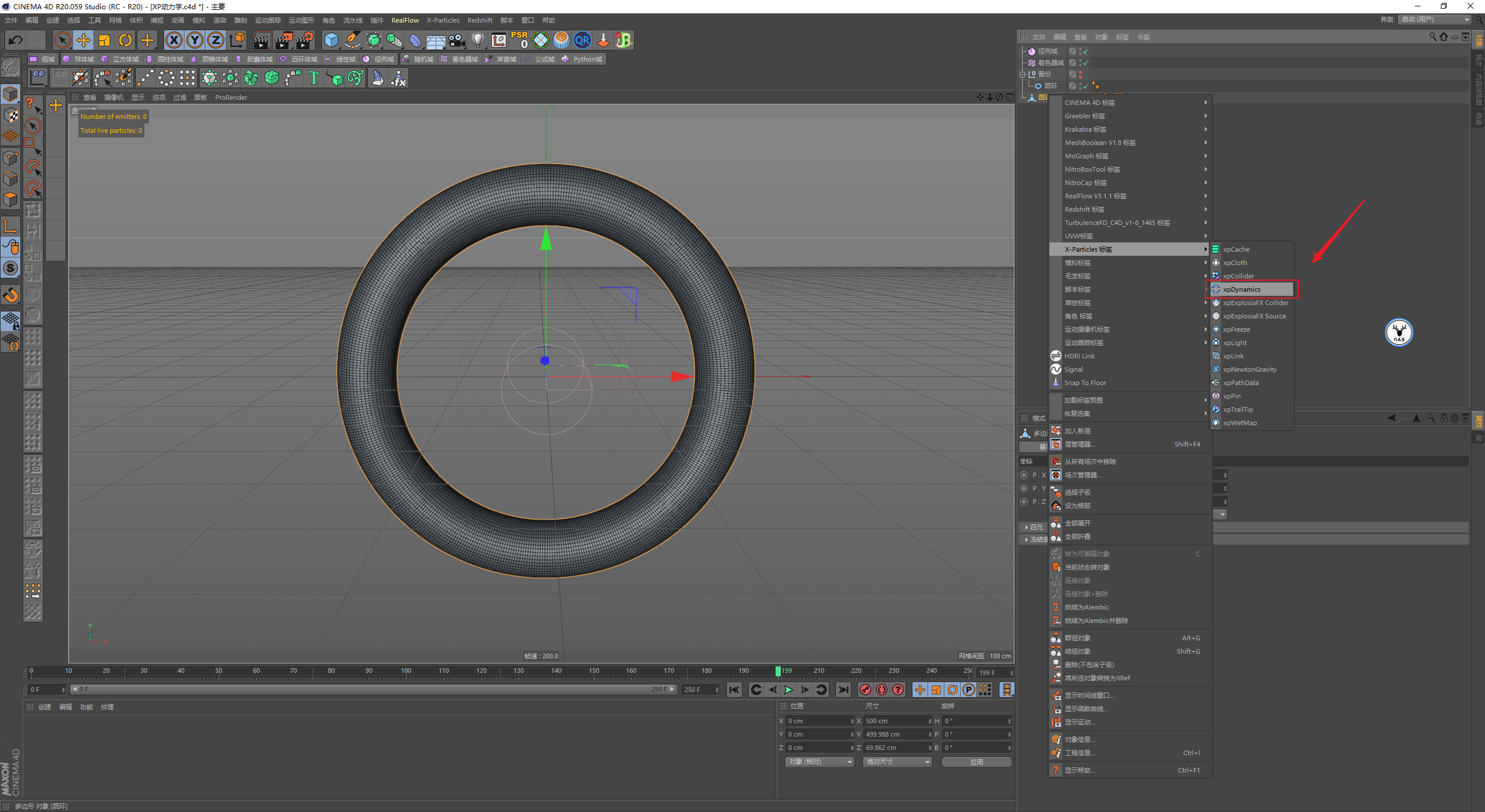
Task: Choose xpDynamics from the X-Particles submenu
Action: [1252, 289]
